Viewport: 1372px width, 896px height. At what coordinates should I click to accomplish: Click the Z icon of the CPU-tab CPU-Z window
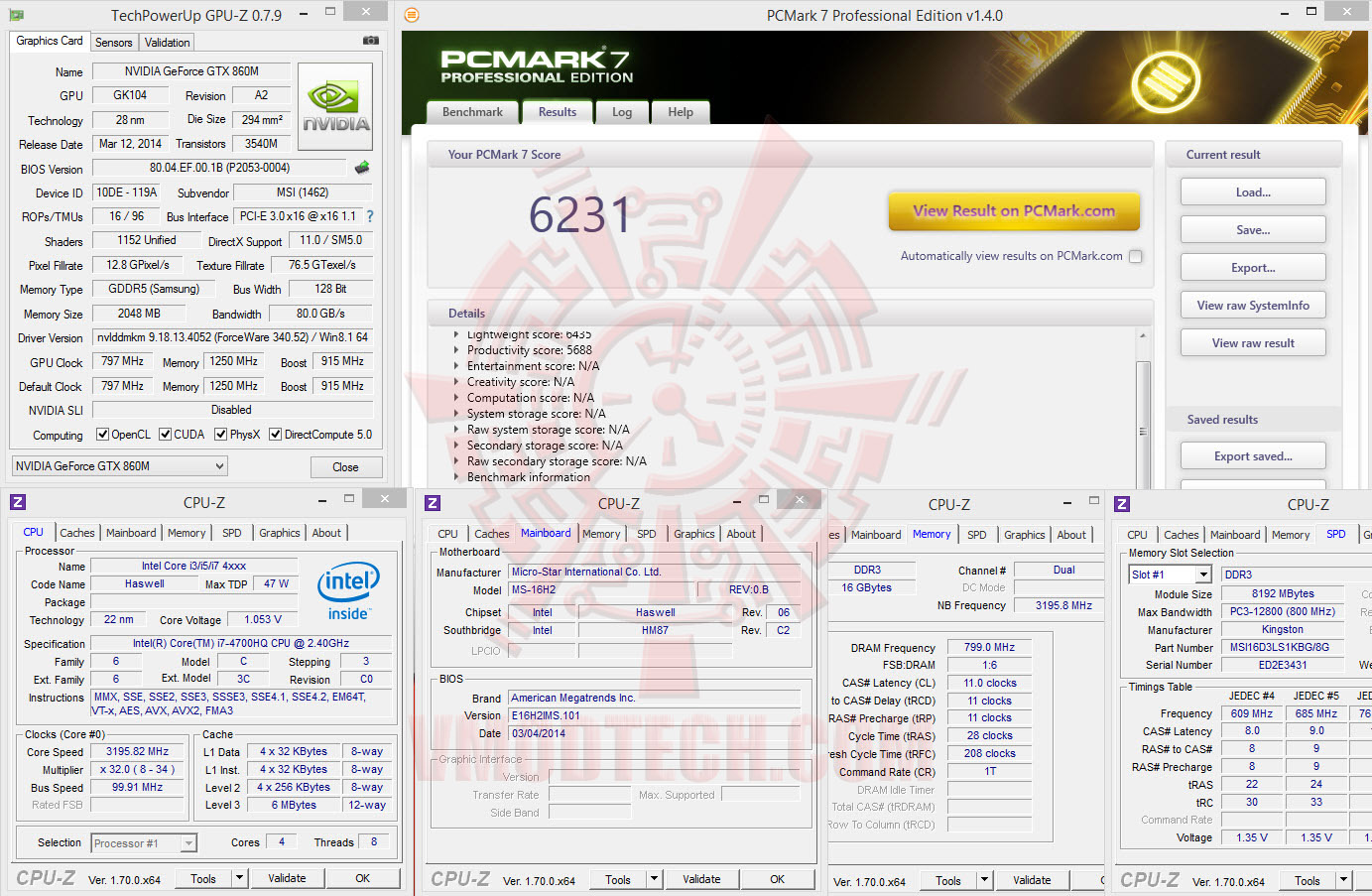(x=18, y=503)
